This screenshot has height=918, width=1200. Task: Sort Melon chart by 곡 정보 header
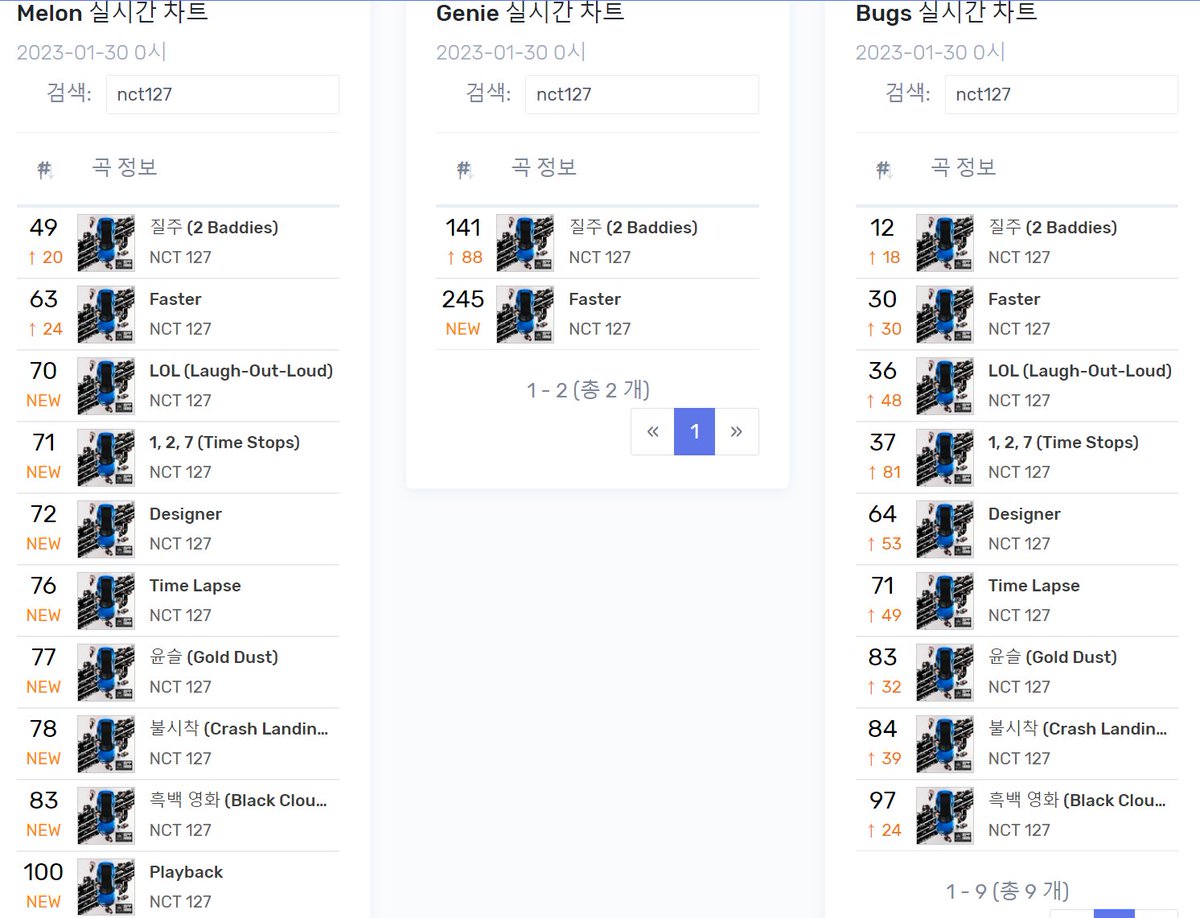click(x=125, y=167)
